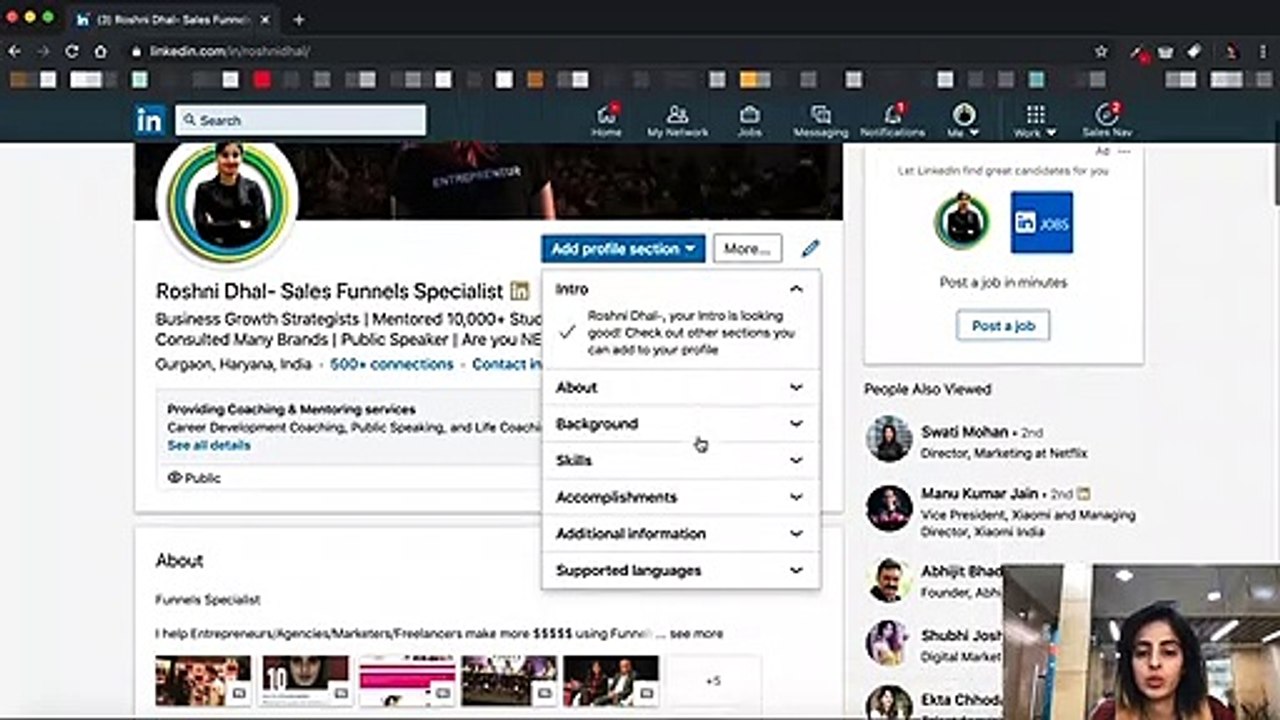Open the 500+ connections link
Viewport: 1280px width, 720px height.
(x=392, y=364)
